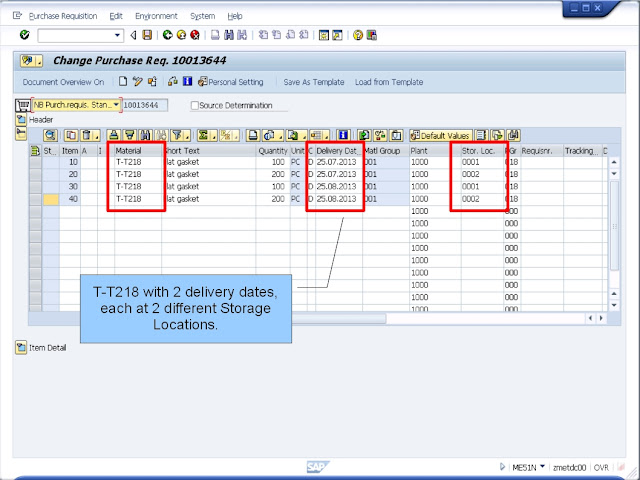Image resolution: width=640 pixels, height=480 pixels.
Task: Open the command field dropdown
Action: (x=117, y=36)
